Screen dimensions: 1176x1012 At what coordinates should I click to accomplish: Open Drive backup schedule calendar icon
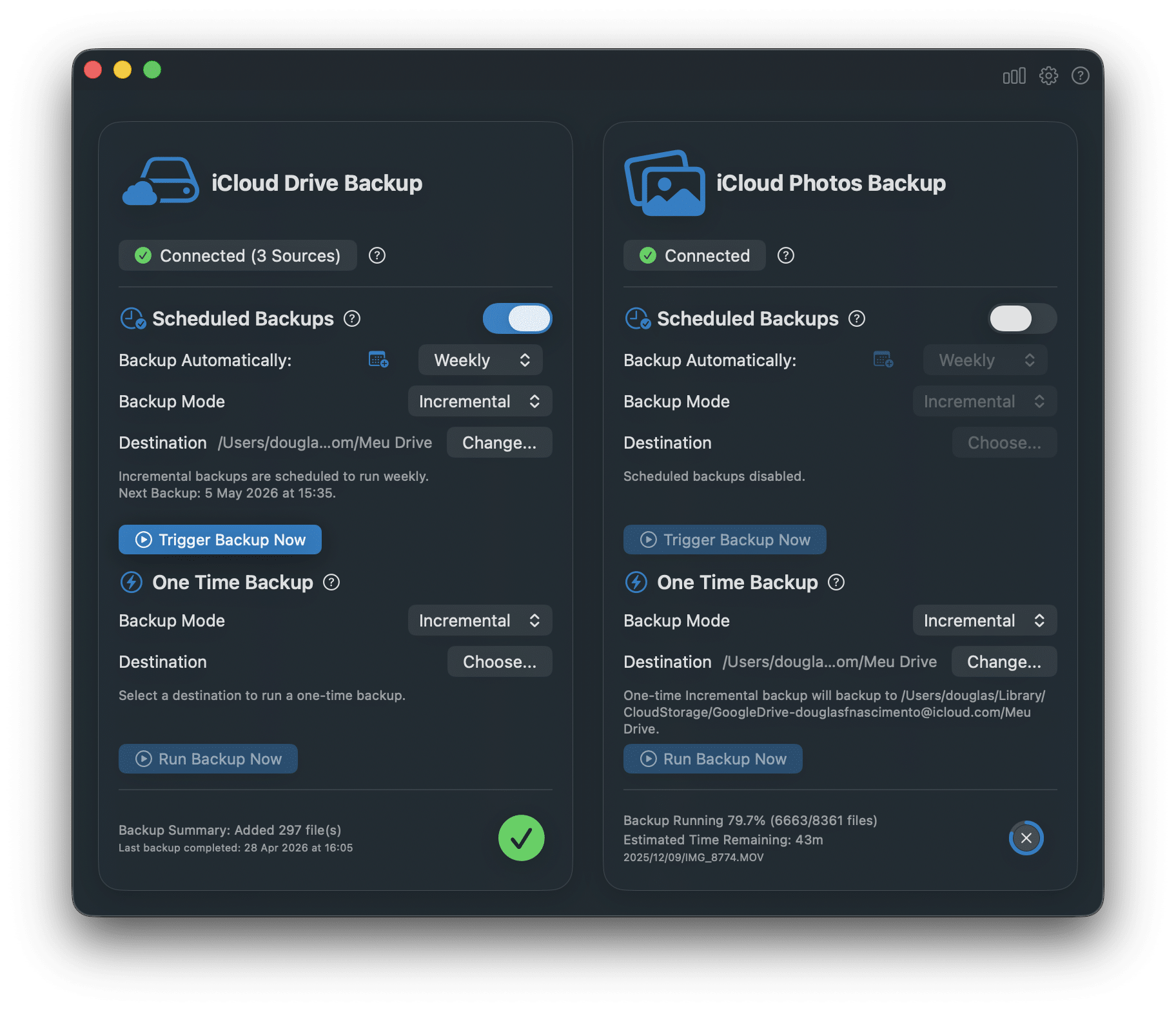(378, 360)
